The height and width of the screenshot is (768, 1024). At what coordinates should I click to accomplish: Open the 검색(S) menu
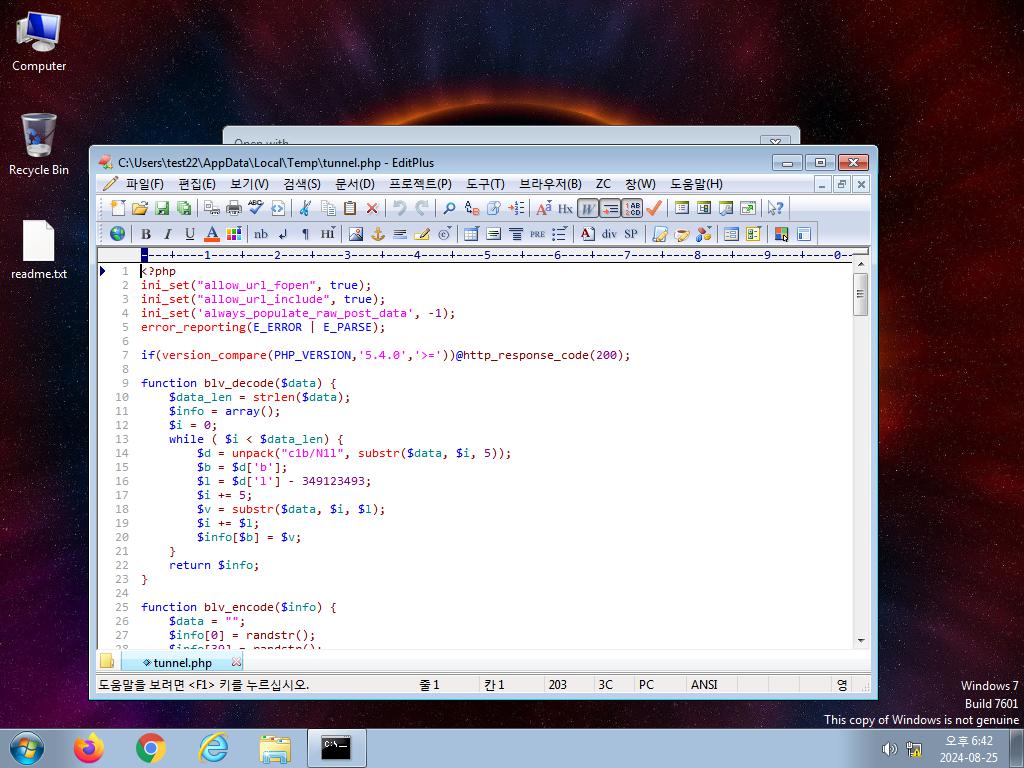(x=302, y=184)
